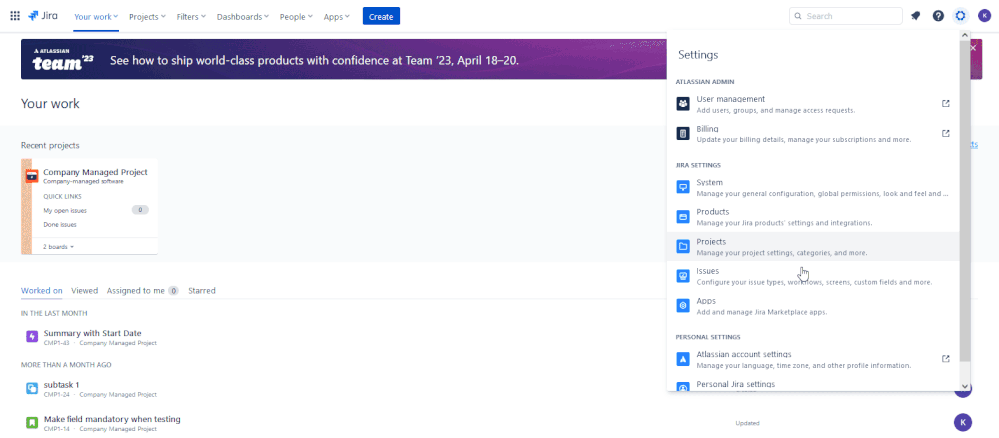The image size is (999, 438).
Task: Open the user profile avatar in header
Action: 984,16
